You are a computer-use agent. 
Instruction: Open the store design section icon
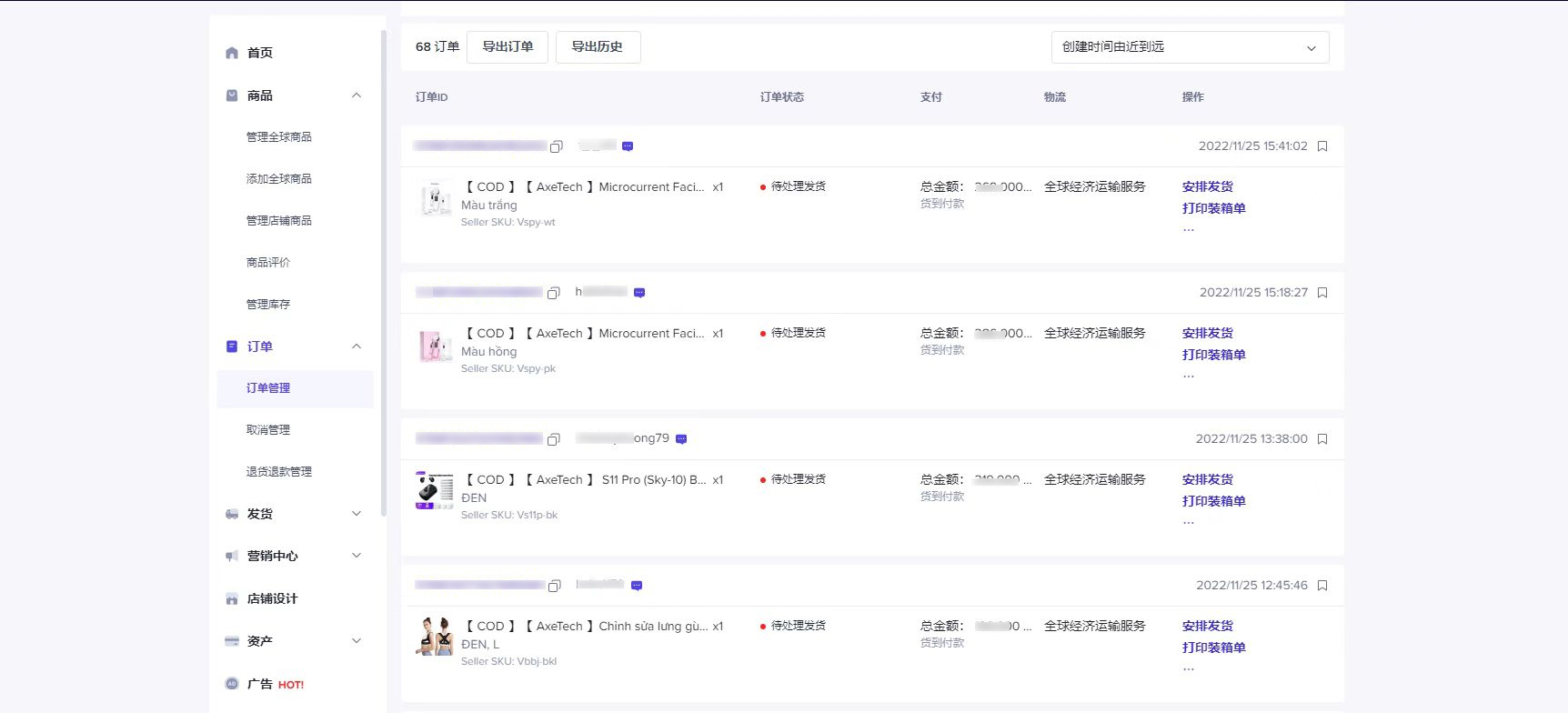[x=232, y=598]
